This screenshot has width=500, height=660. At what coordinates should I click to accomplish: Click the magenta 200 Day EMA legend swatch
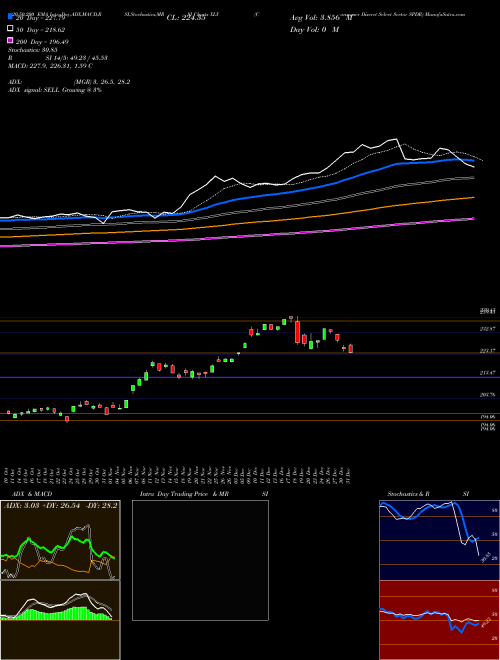(x=10, y=40)
